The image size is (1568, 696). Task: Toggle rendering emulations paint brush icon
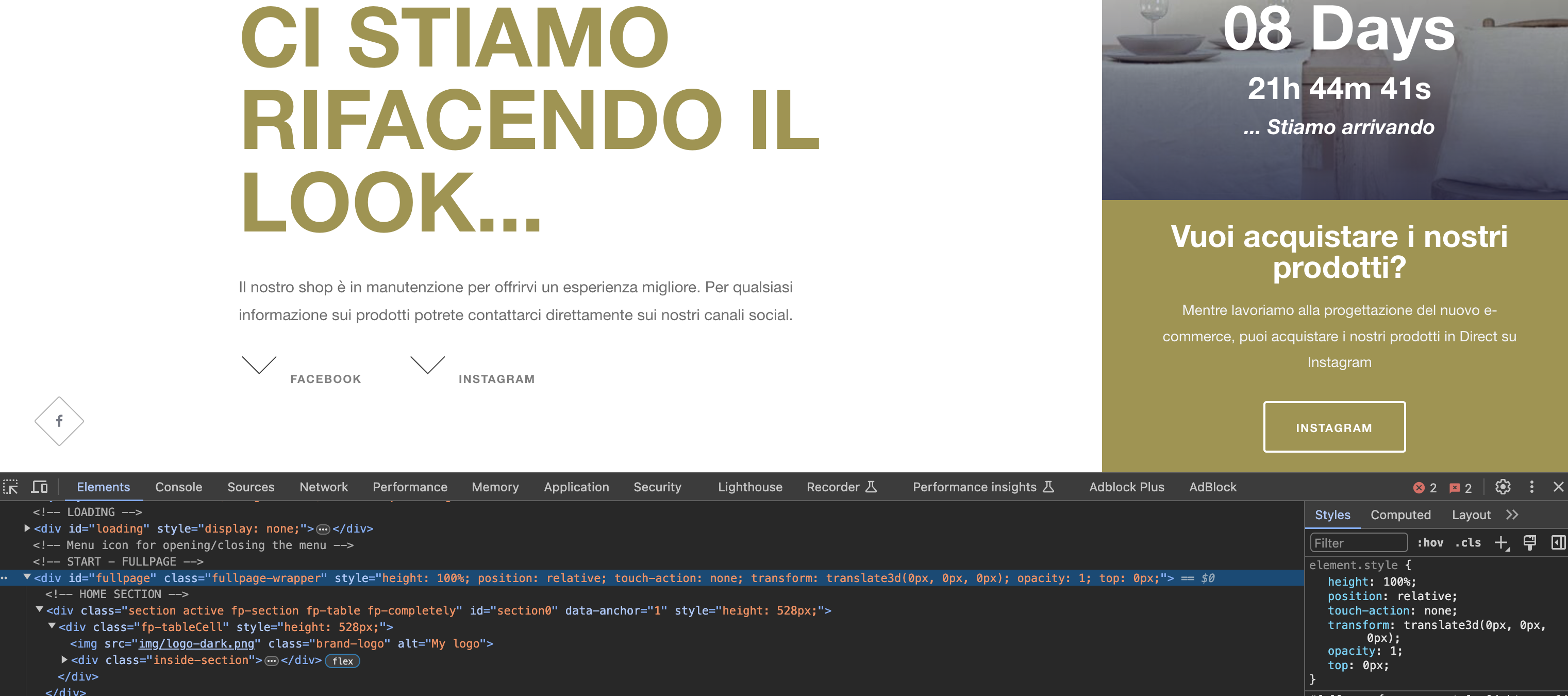[1530, 542]
